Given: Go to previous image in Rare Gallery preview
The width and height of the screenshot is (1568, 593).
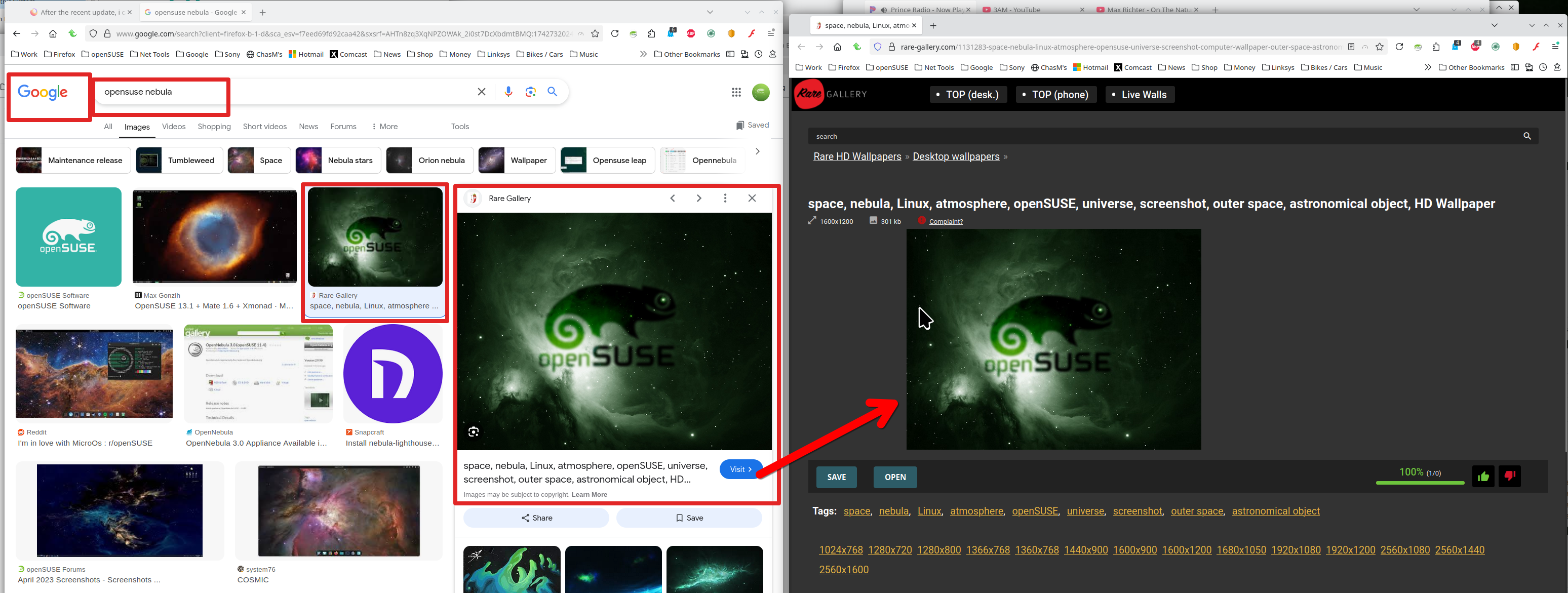Looking at the screenshot, I should tap(673, 199).
